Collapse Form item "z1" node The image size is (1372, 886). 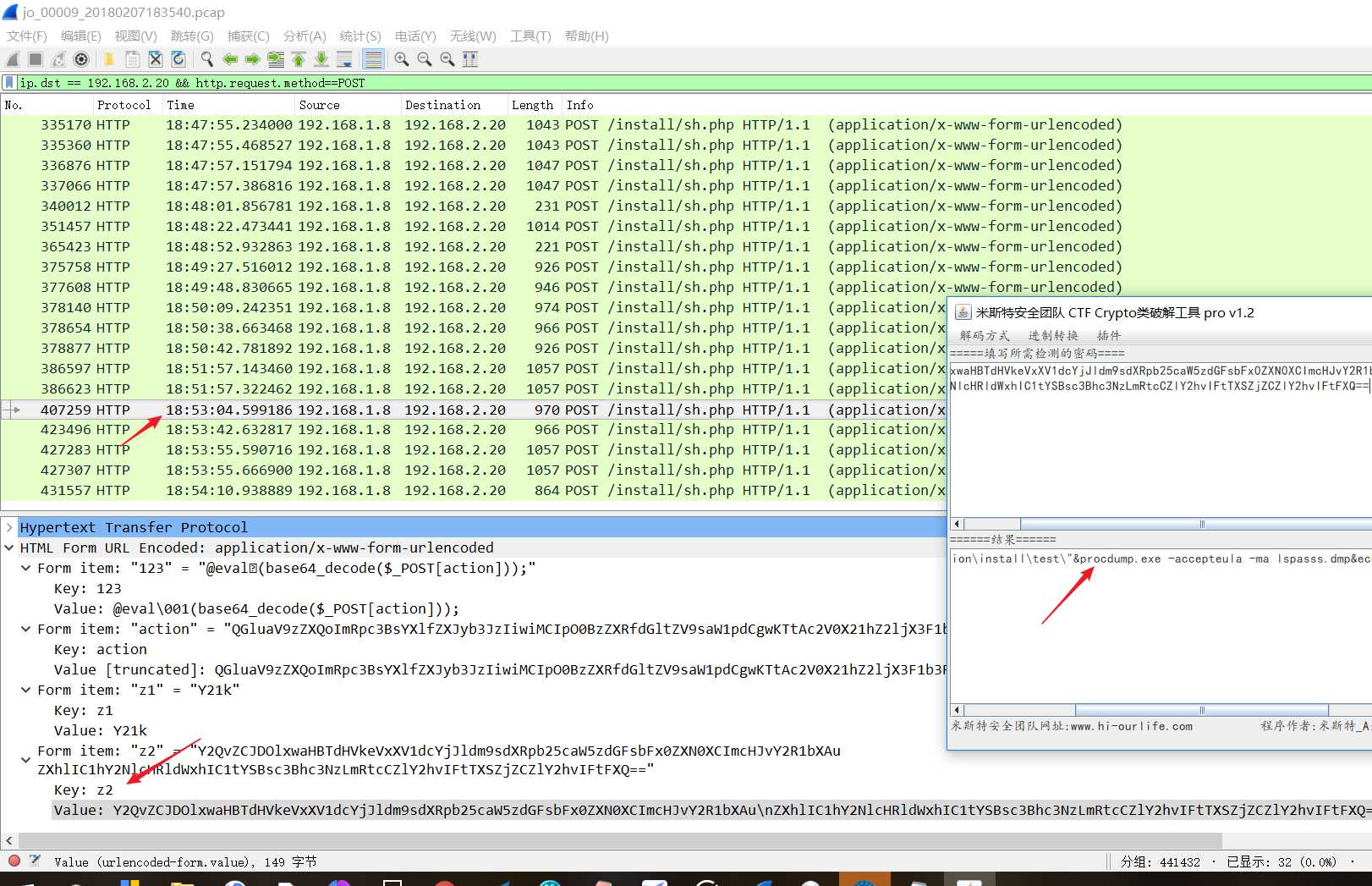point(26,690)
